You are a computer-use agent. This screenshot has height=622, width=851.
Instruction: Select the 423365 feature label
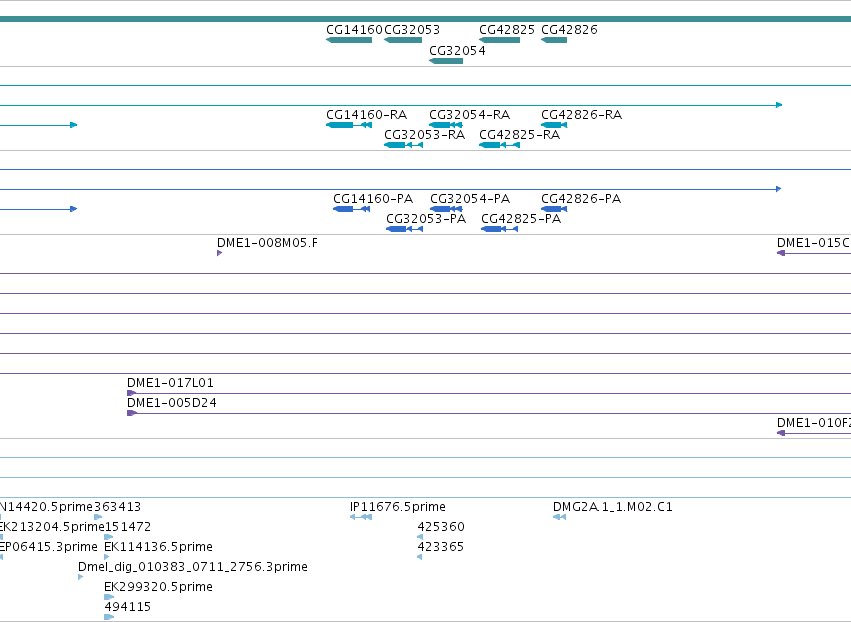click(x=441, y=547)
